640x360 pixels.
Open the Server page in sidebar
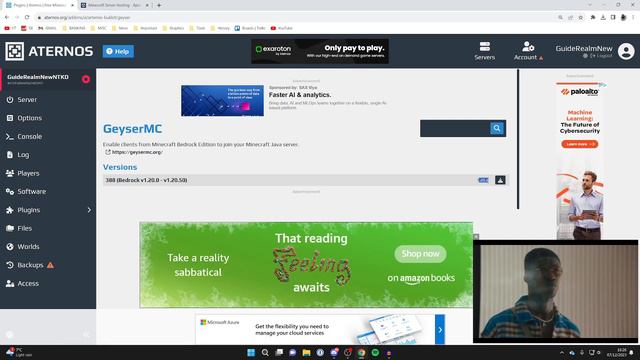point(27,100)
